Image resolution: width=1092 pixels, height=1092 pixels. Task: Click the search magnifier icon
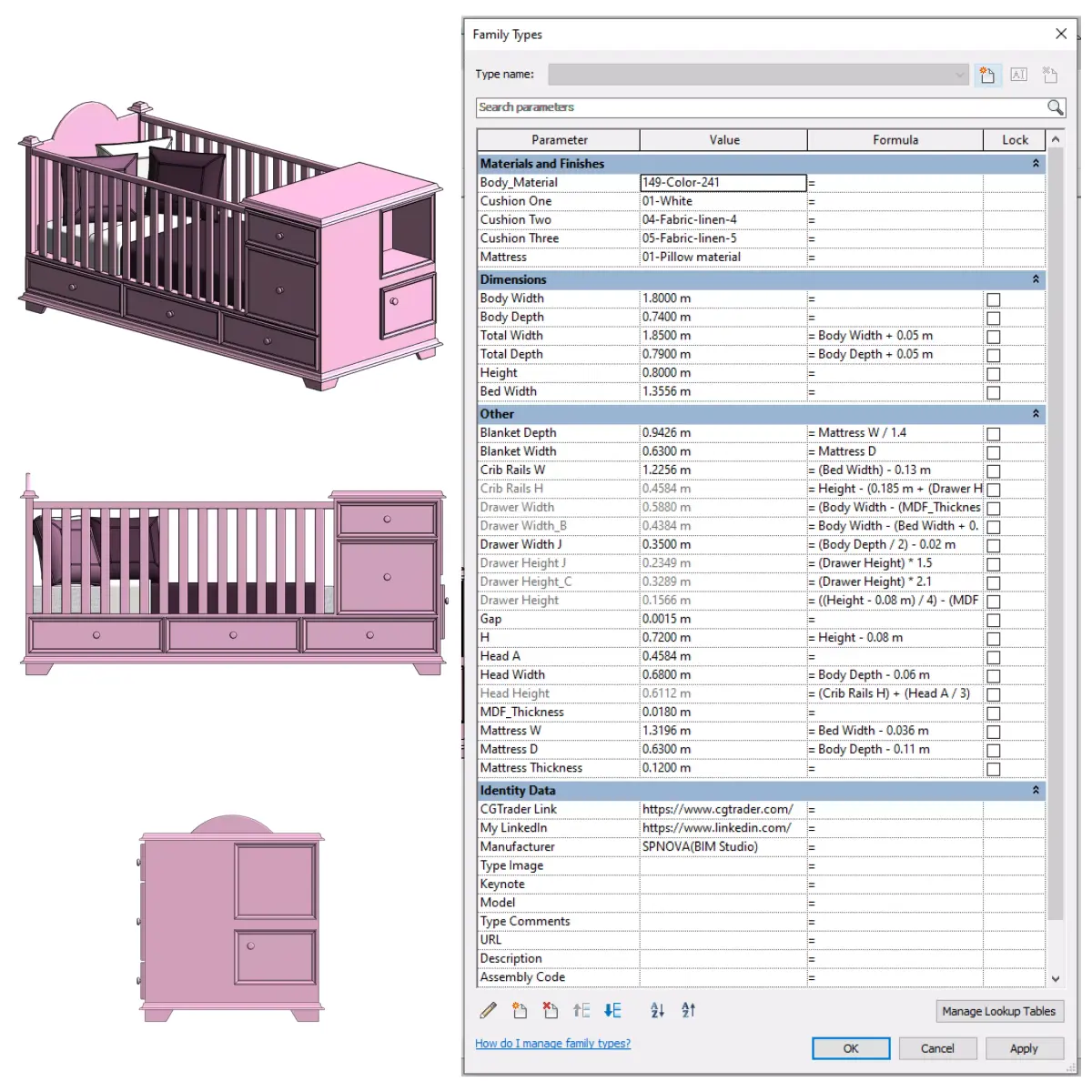(1055, 107)
